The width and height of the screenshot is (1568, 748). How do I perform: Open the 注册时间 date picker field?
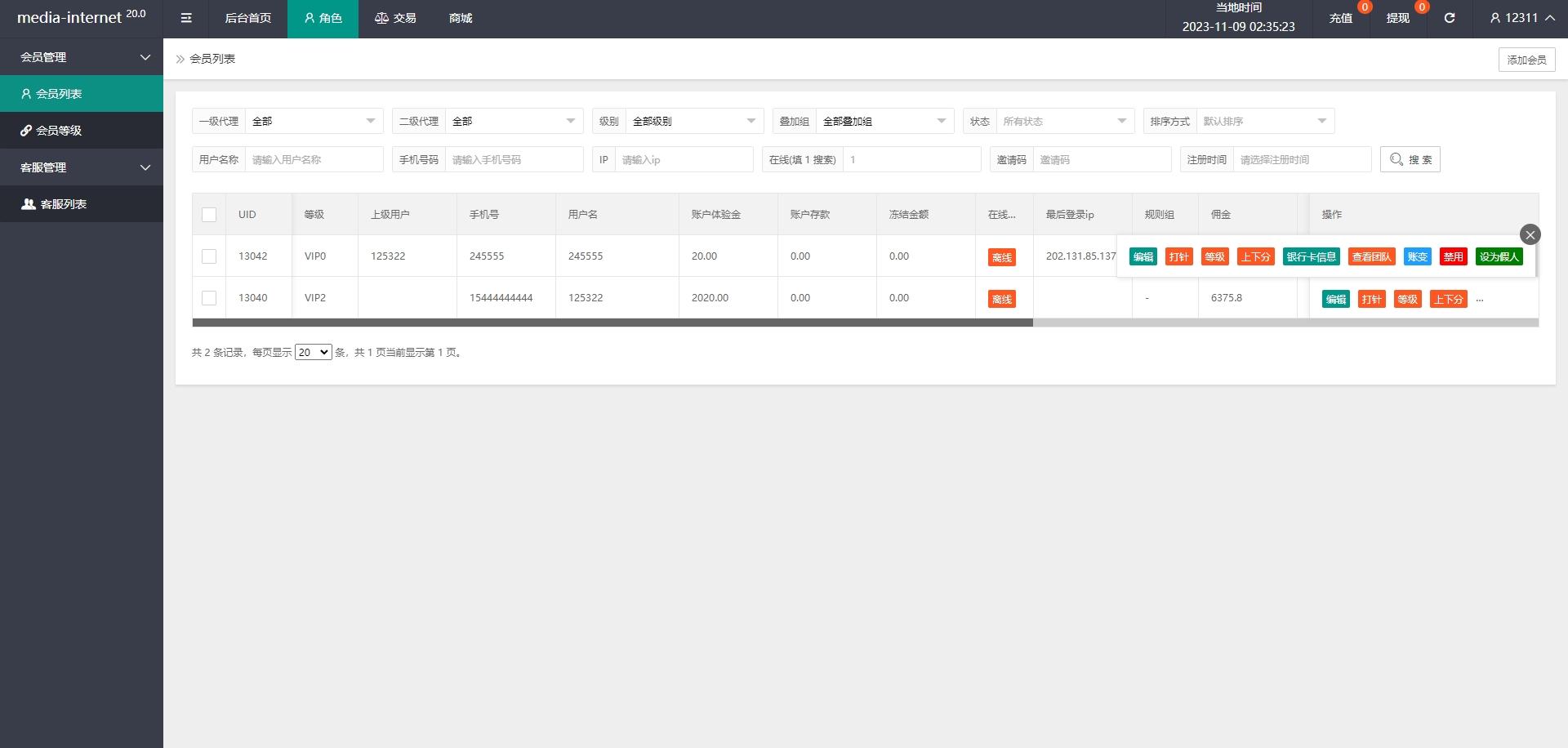[1303, 159]
